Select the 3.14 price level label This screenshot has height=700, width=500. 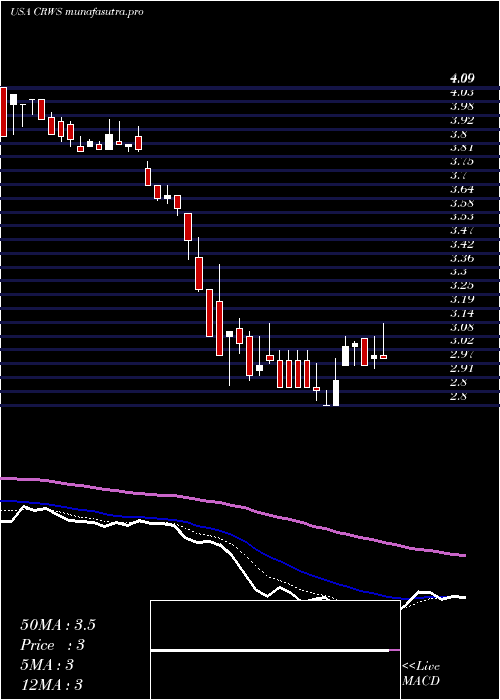[x=462, y=313]
